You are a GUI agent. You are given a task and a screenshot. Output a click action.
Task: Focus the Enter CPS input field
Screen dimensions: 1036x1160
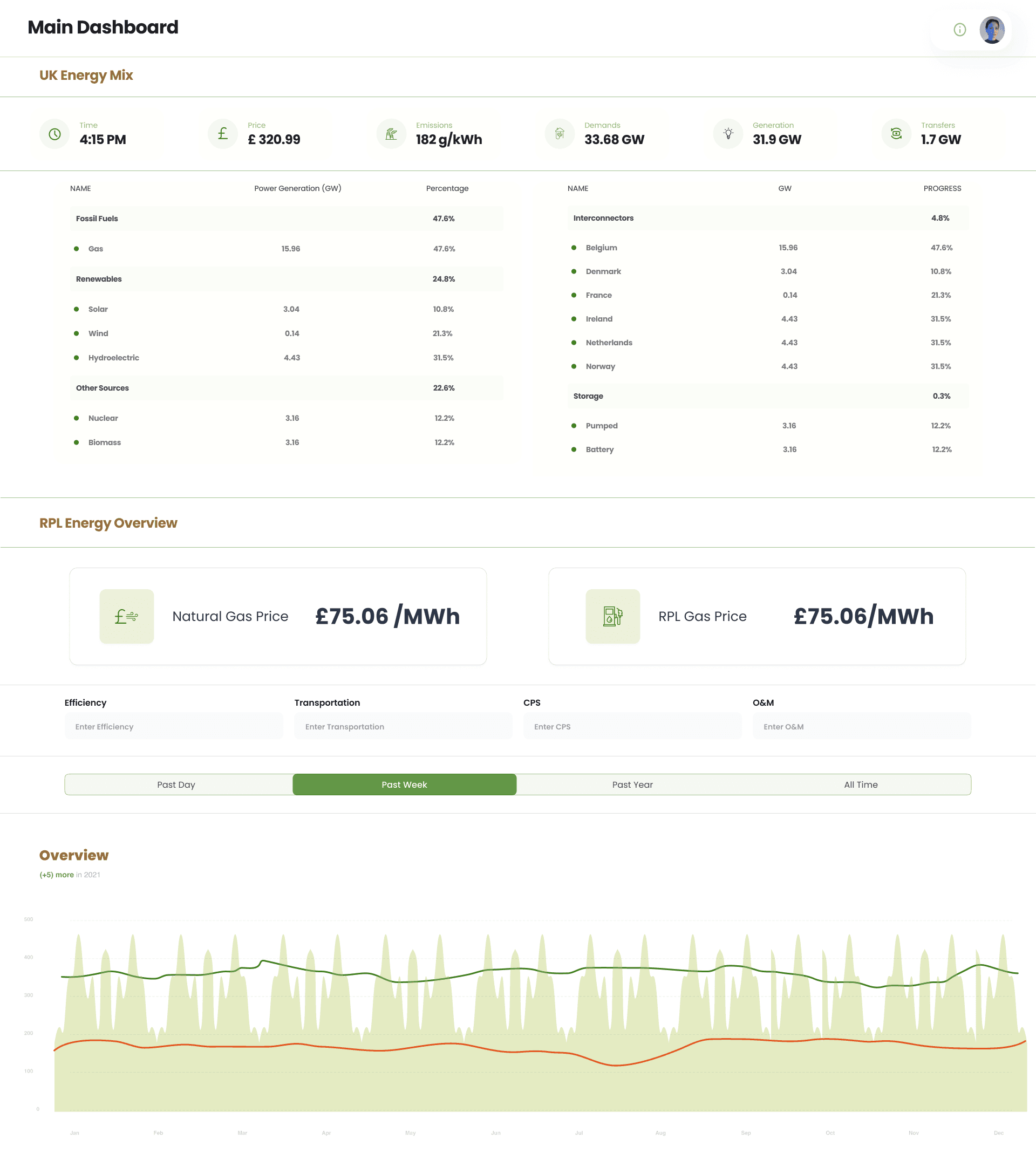632,726
